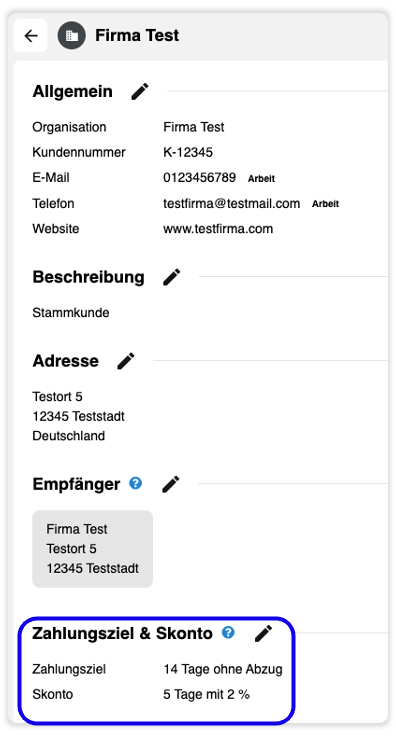Edit the Beschreibung section via its pencil
The width and height of the screenshot is (396, 739).
(172, 277)
